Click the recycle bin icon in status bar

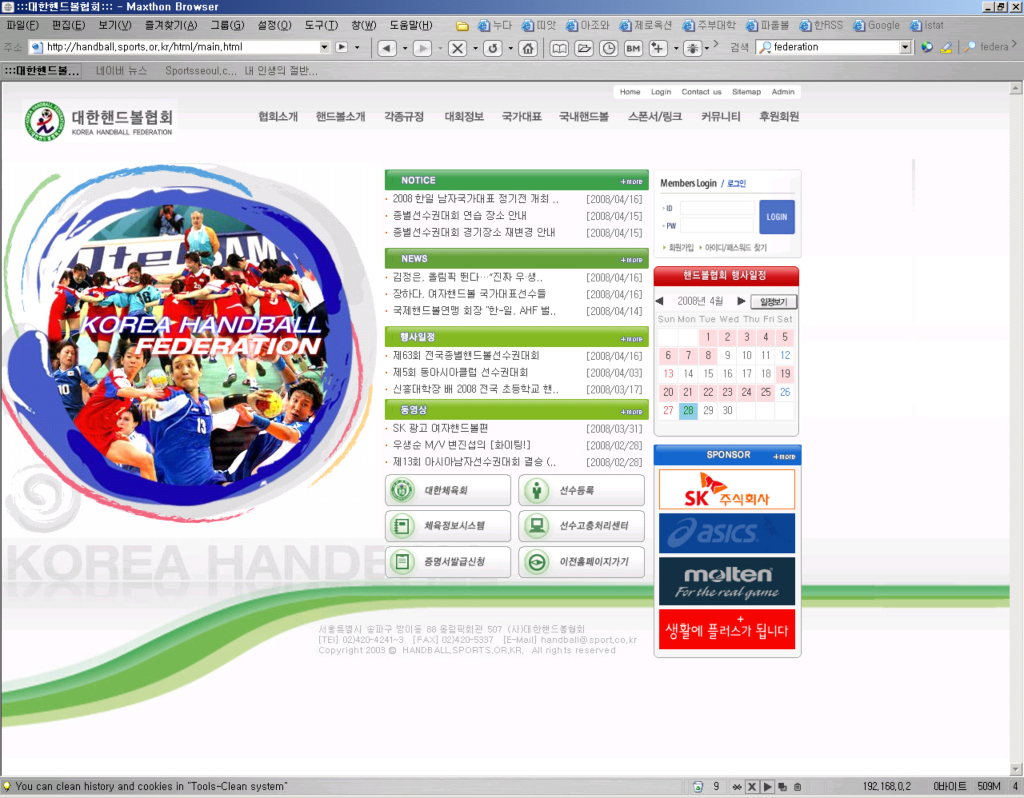click(697, 786)
